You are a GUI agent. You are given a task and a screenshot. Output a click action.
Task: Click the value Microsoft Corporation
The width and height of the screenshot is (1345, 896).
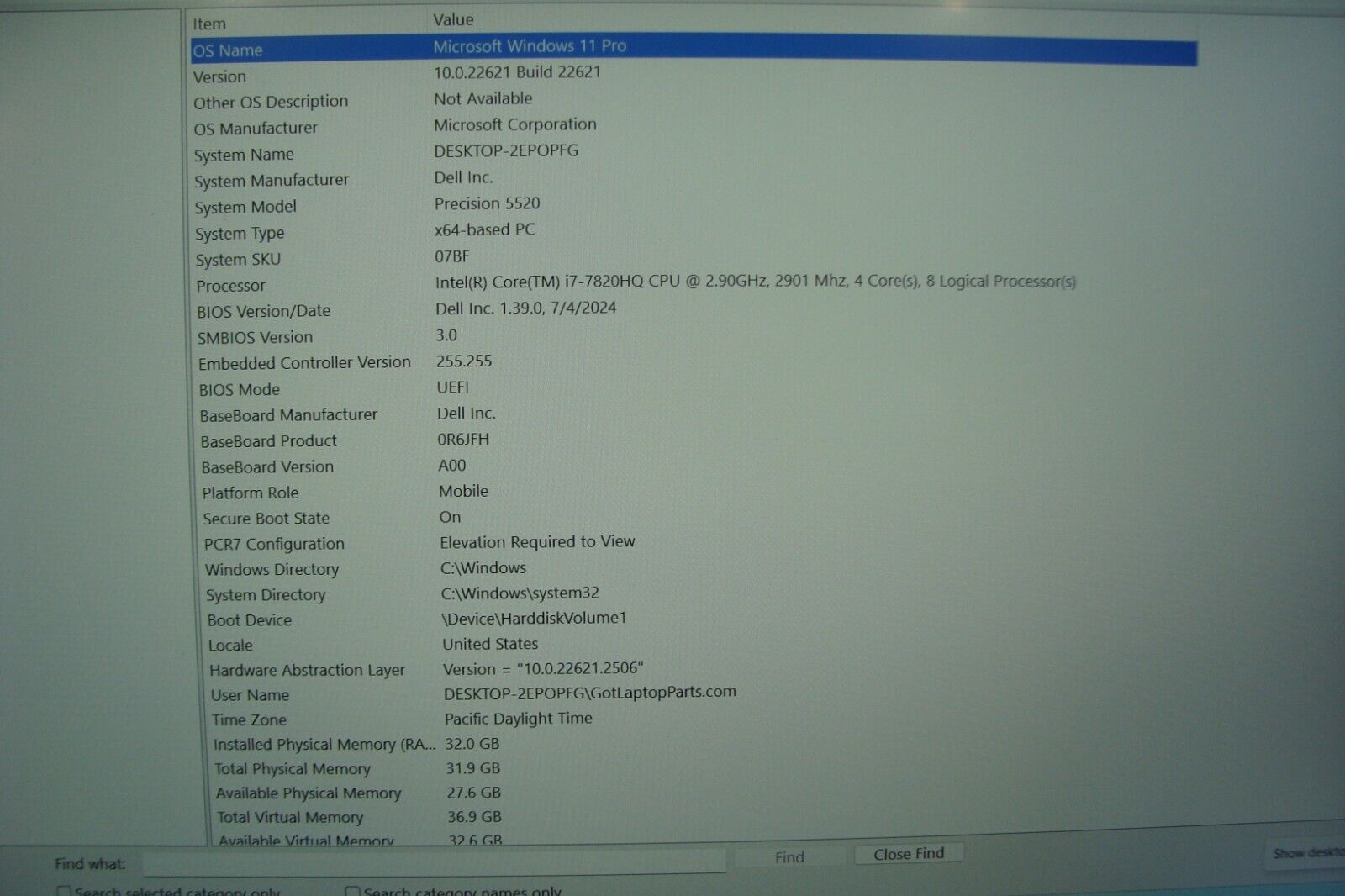click(x=514, y=124)
